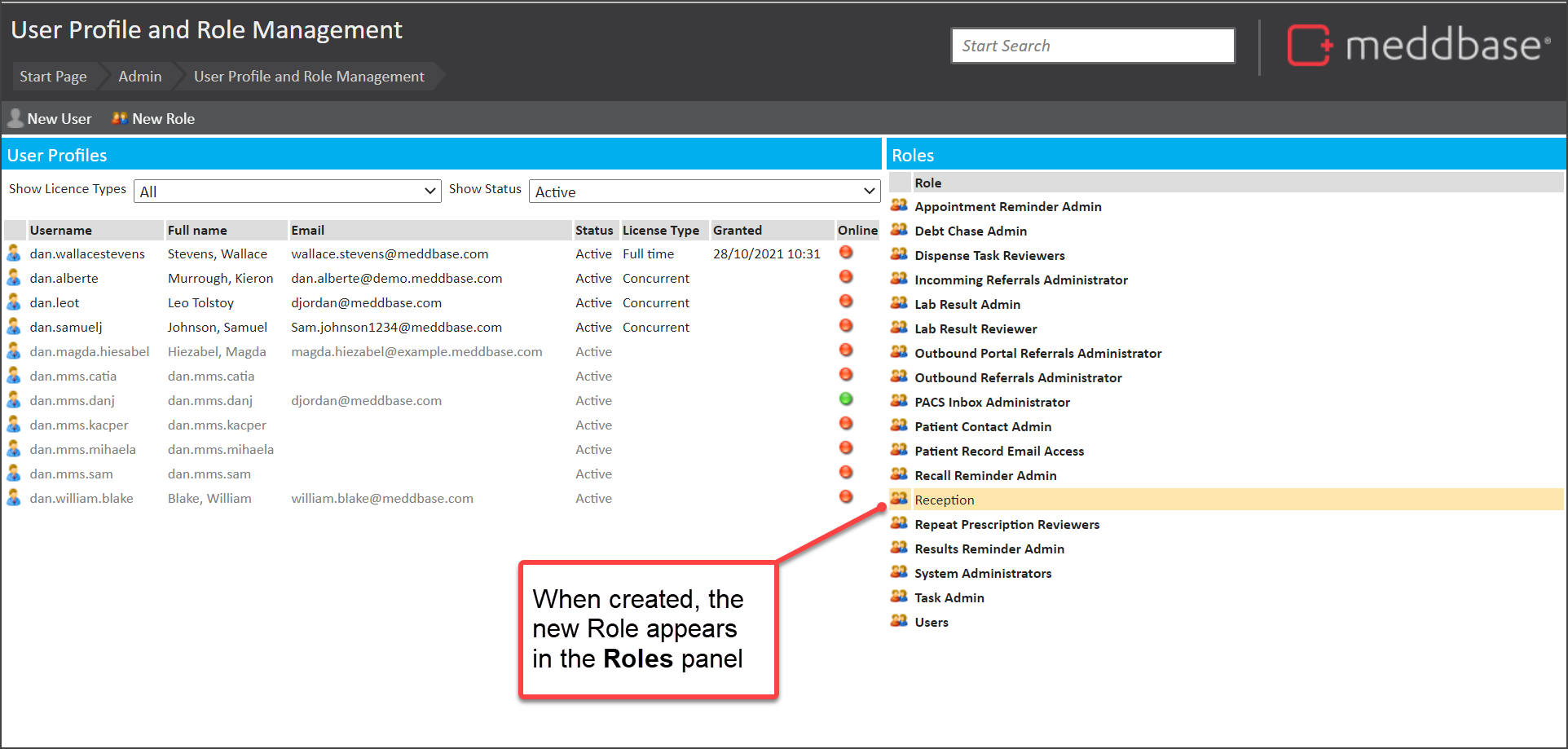Viewport: 1568px width, 749px height.
Task: Click the New User icon
Action: point(15,119)
